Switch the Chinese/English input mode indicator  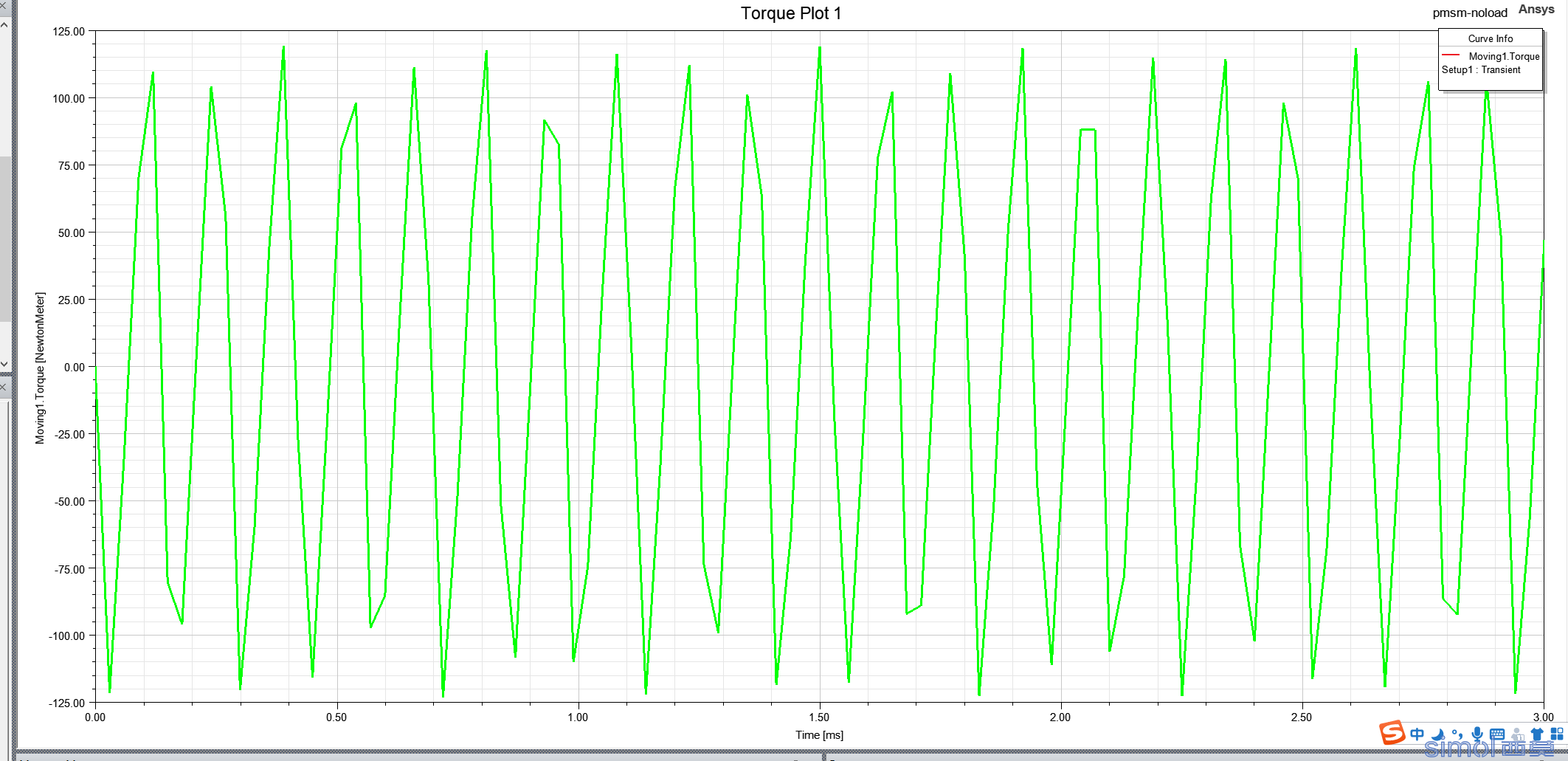pyautogui.click(x=1417, y=734)
